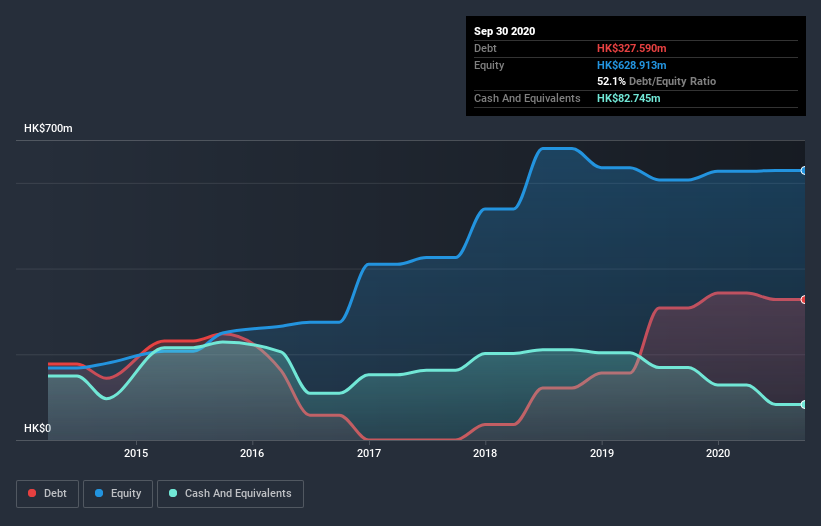Click the HK$82.745m cash value
The image size is (821, 526).
(628, 98)
